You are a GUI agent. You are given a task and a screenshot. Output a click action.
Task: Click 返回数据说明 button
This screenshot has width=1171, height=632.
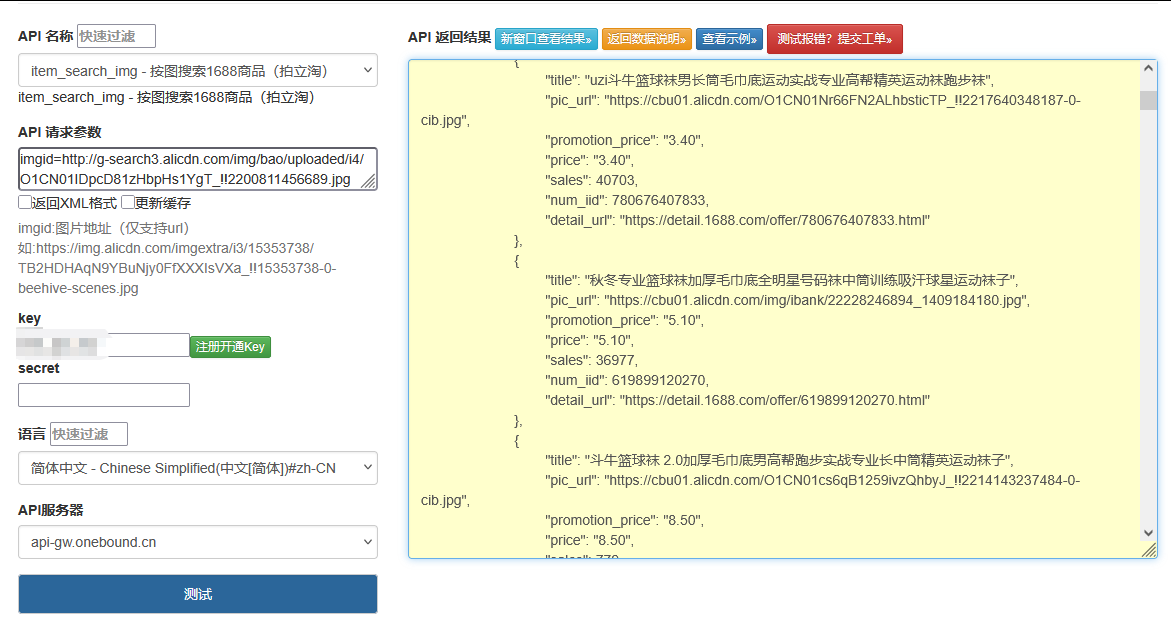click(x=647, y=39)
